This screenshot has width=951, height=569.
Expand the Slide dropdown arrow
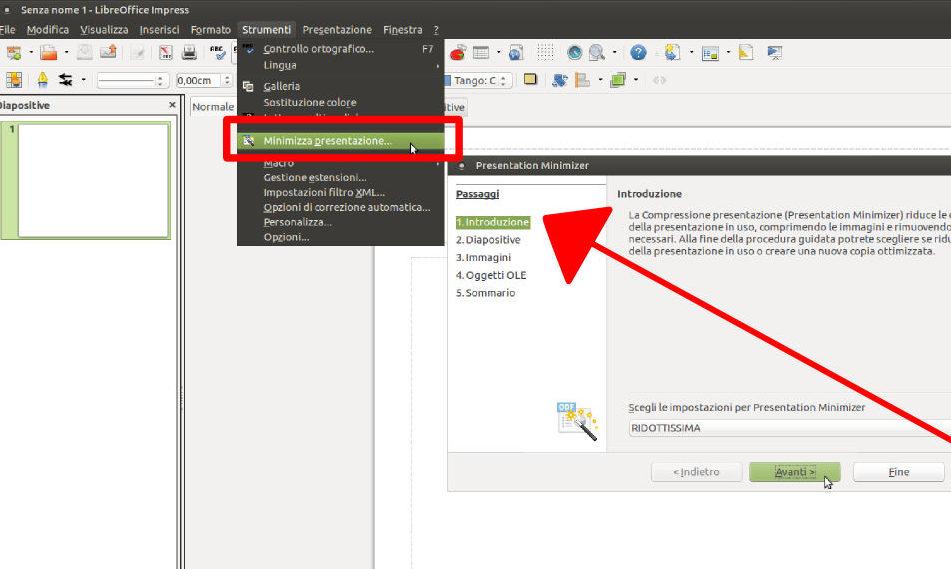[x=691, y=53]
